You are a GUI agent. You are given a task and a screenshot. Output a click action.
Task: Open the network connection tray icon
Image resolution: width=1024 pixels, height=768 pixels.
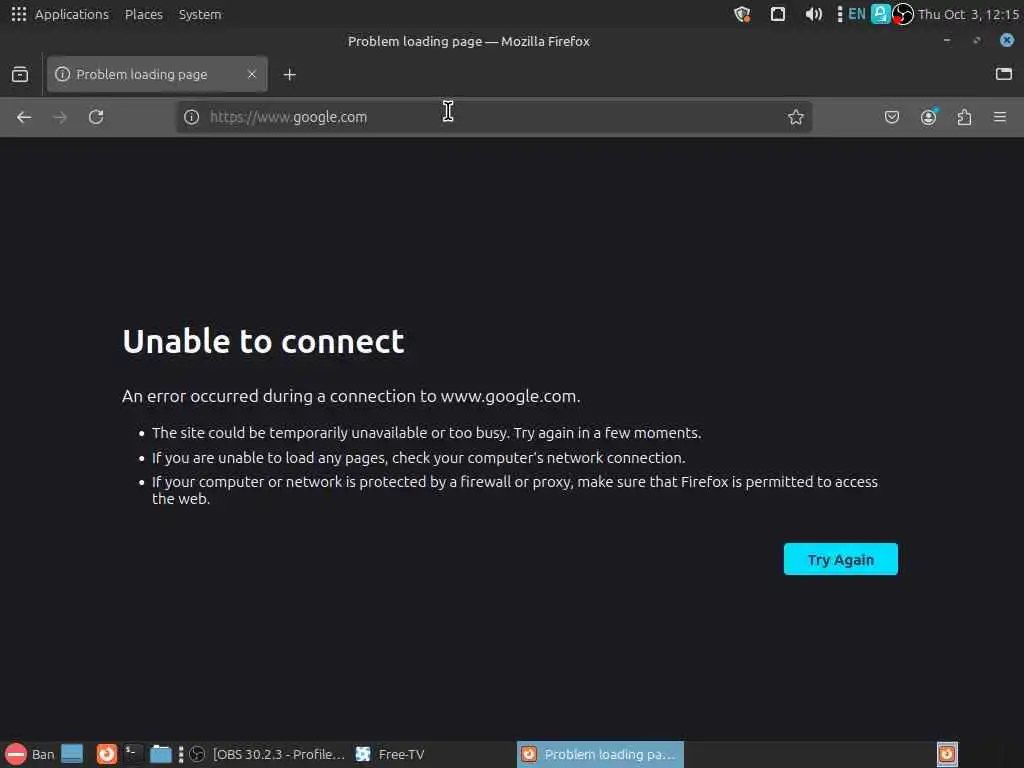[778, 14]
